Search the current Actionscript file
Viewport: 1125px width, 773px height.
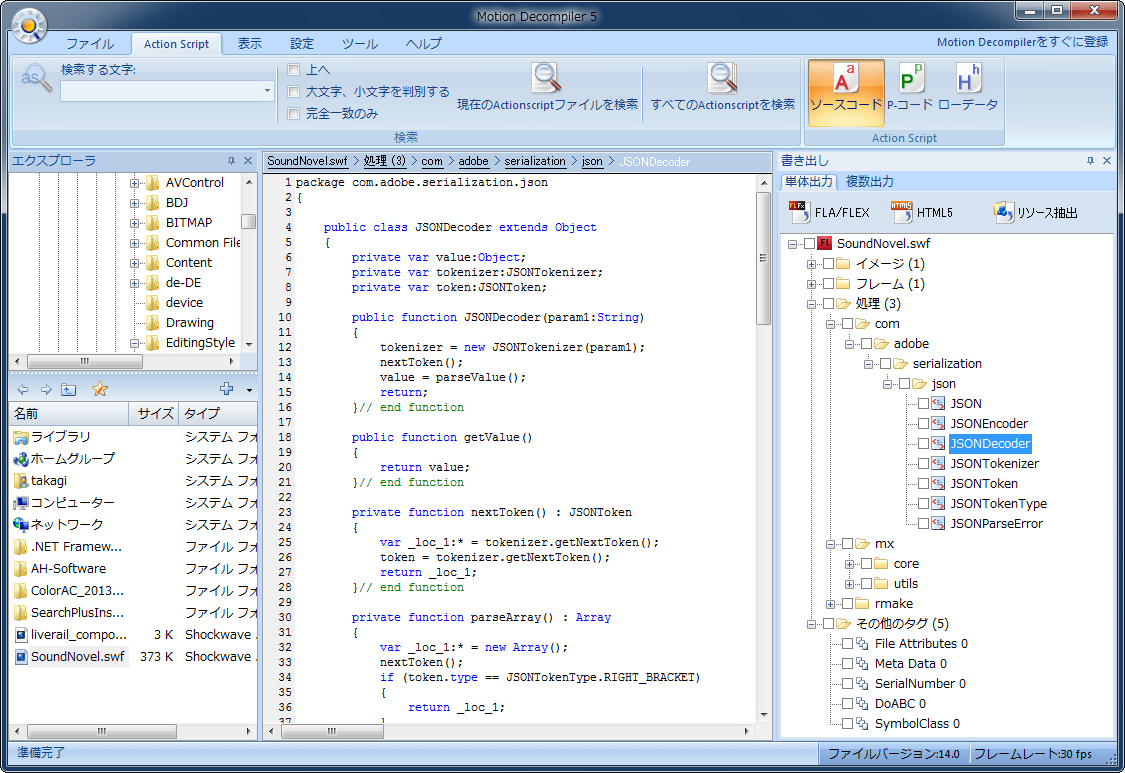point(547,88)
